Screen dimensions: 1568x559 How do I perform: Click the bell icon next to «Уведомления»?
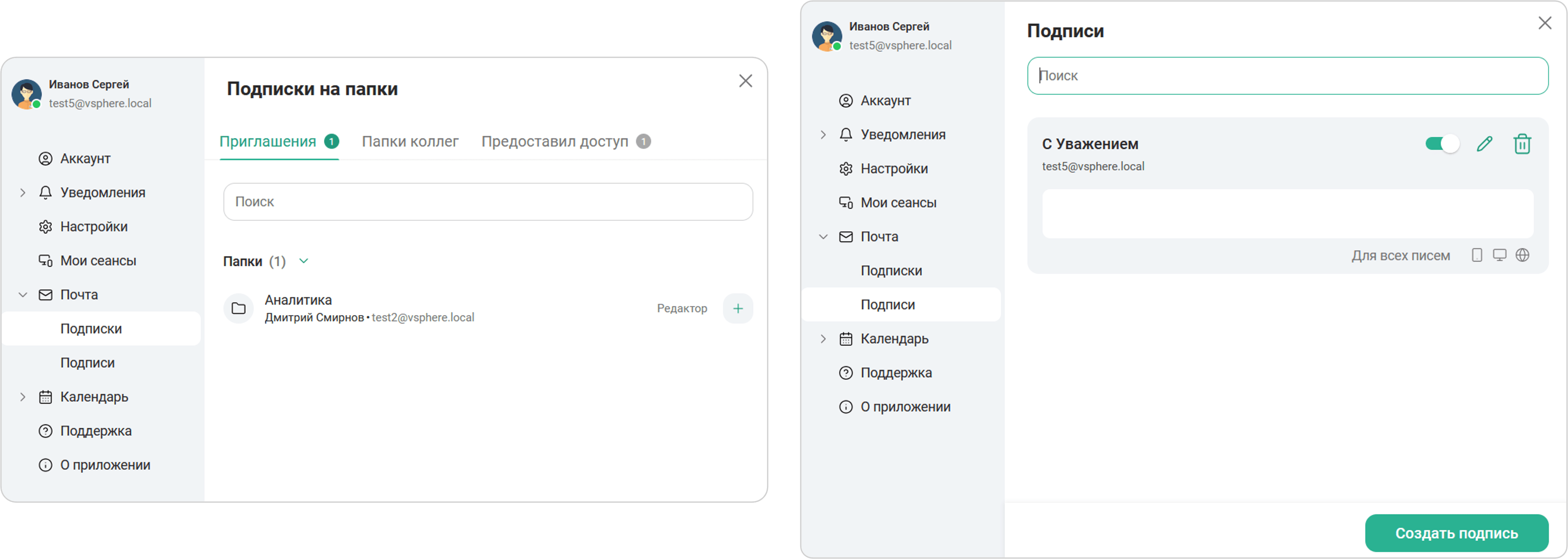tap(846, 135)
